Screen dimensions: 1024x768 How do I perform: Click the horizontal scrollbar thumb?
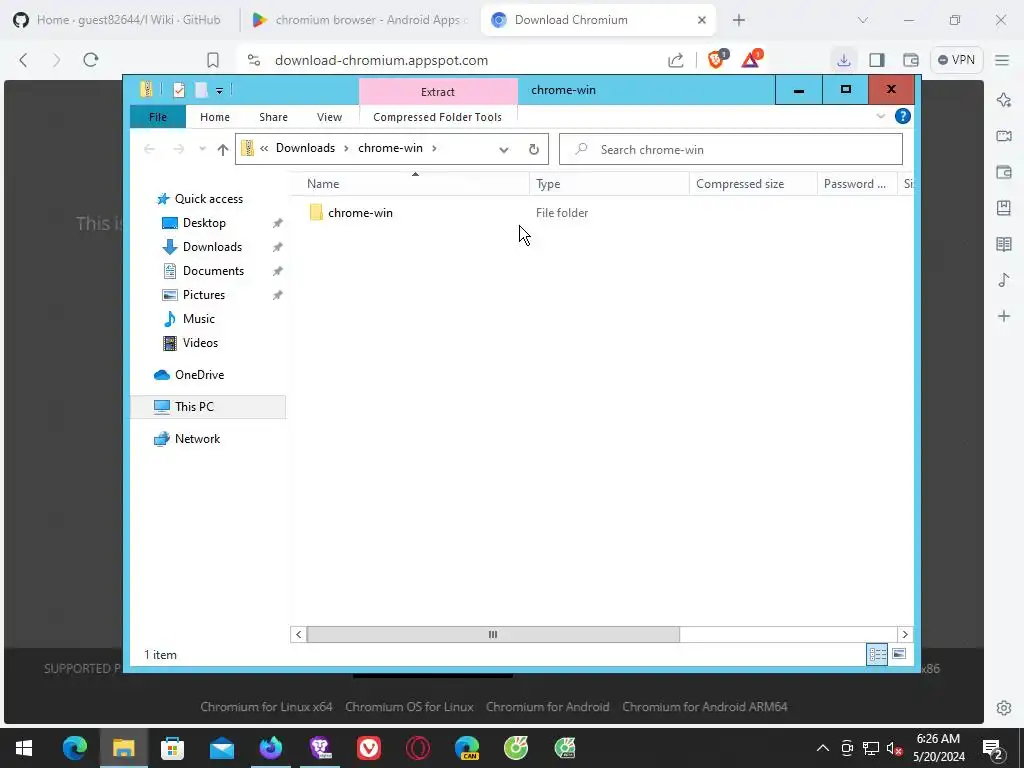point(493,634)
